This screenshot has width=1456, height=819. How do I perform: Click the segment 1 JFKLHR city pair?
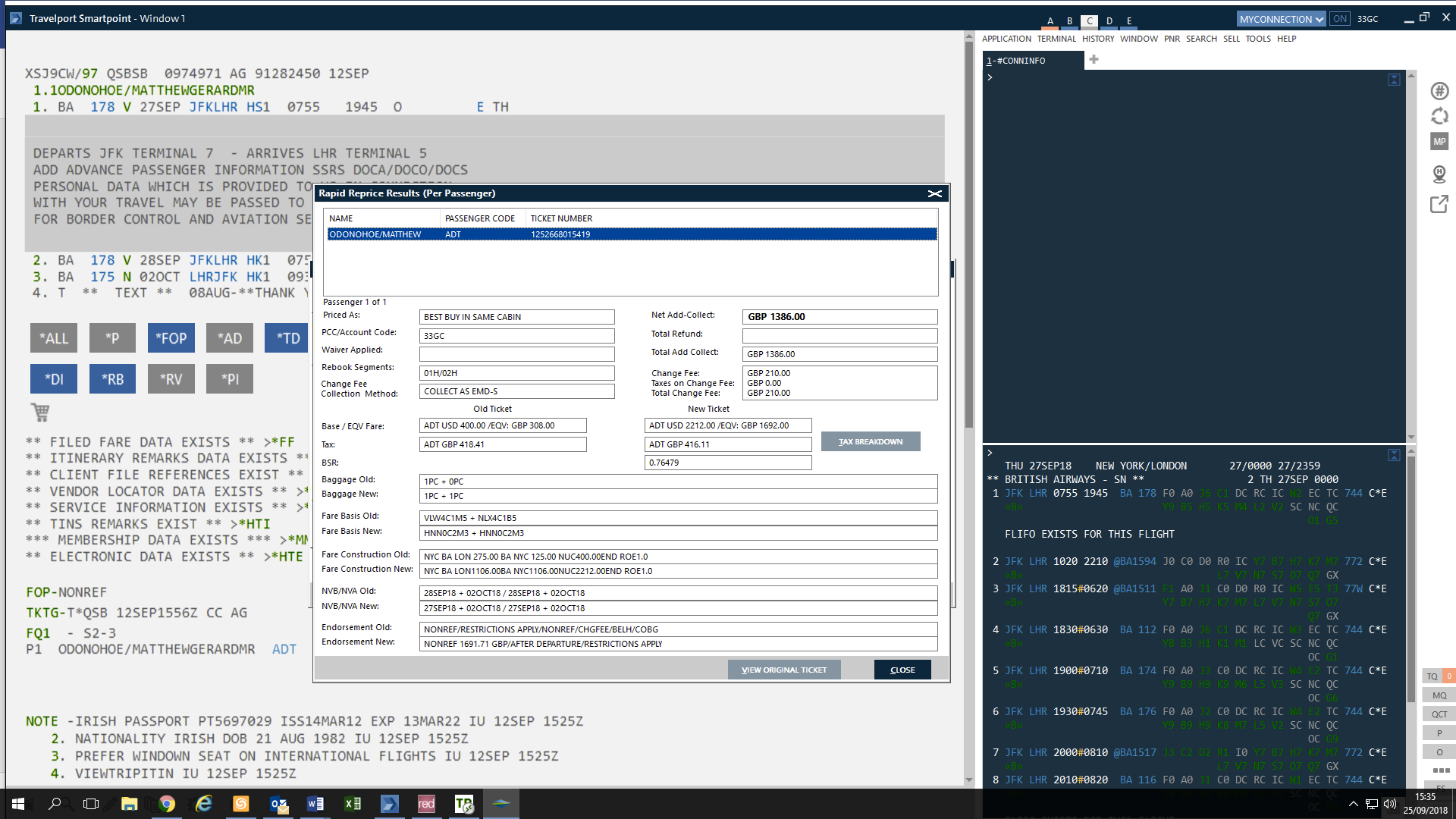click(x=213, y=107)
